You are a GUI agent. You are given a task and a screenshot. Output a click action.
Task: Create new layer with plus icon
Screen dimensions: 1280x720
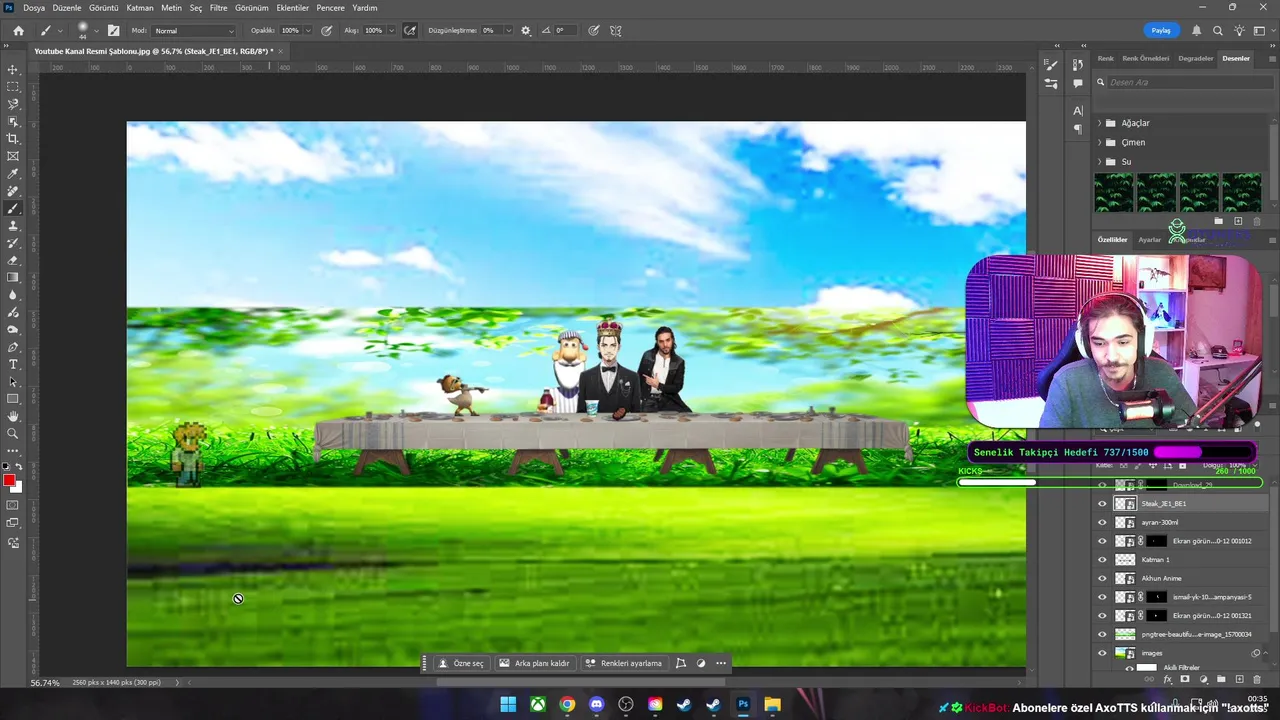[1239, 680]
